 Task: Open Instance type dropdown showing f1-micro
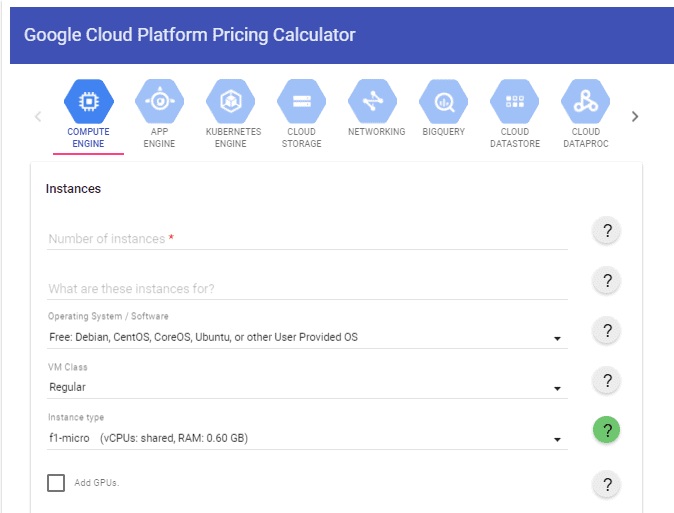307,438
